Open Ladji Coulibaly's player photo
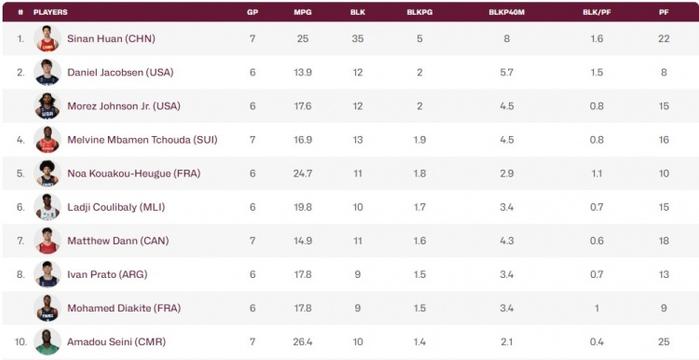699x360 pixels. pyautogui.click(x=48, y=207)
